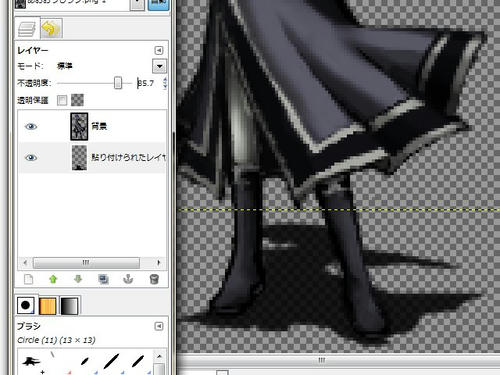Click the opacity value field showing 85.7
Image resolution: width=500 pixels, height=375 pixels.
(149, 83)
